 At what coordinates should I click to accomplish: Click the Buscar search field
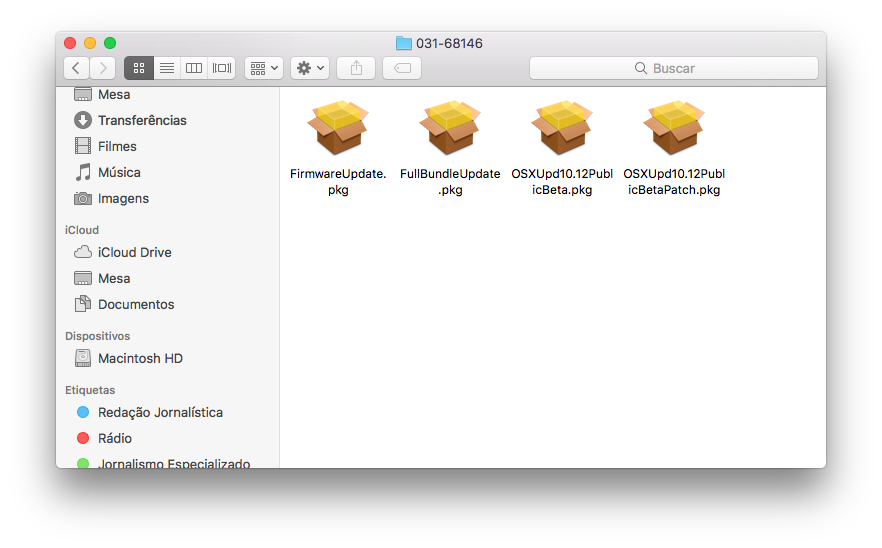673,68
